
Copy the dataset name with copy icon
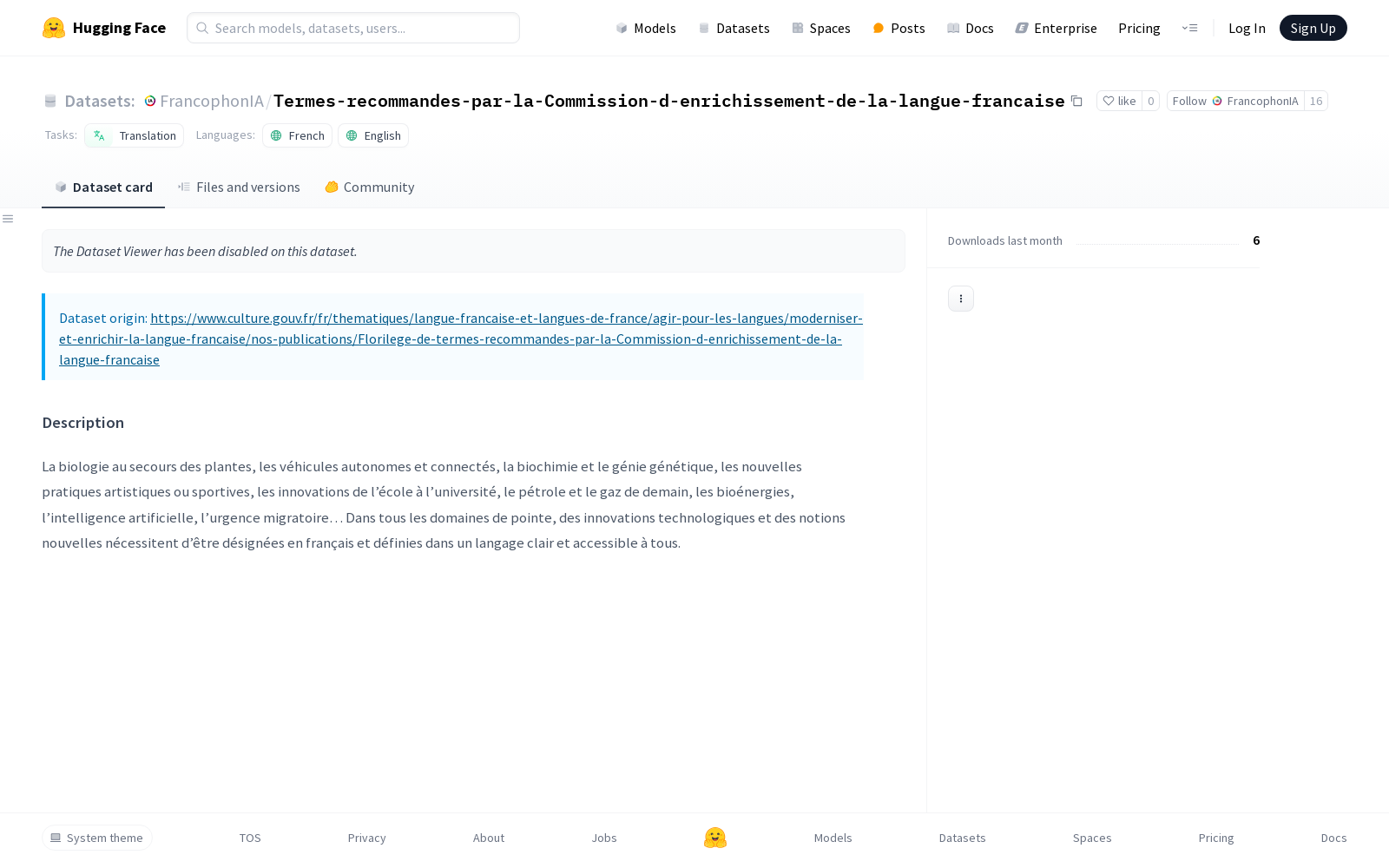coord(1076,101)
